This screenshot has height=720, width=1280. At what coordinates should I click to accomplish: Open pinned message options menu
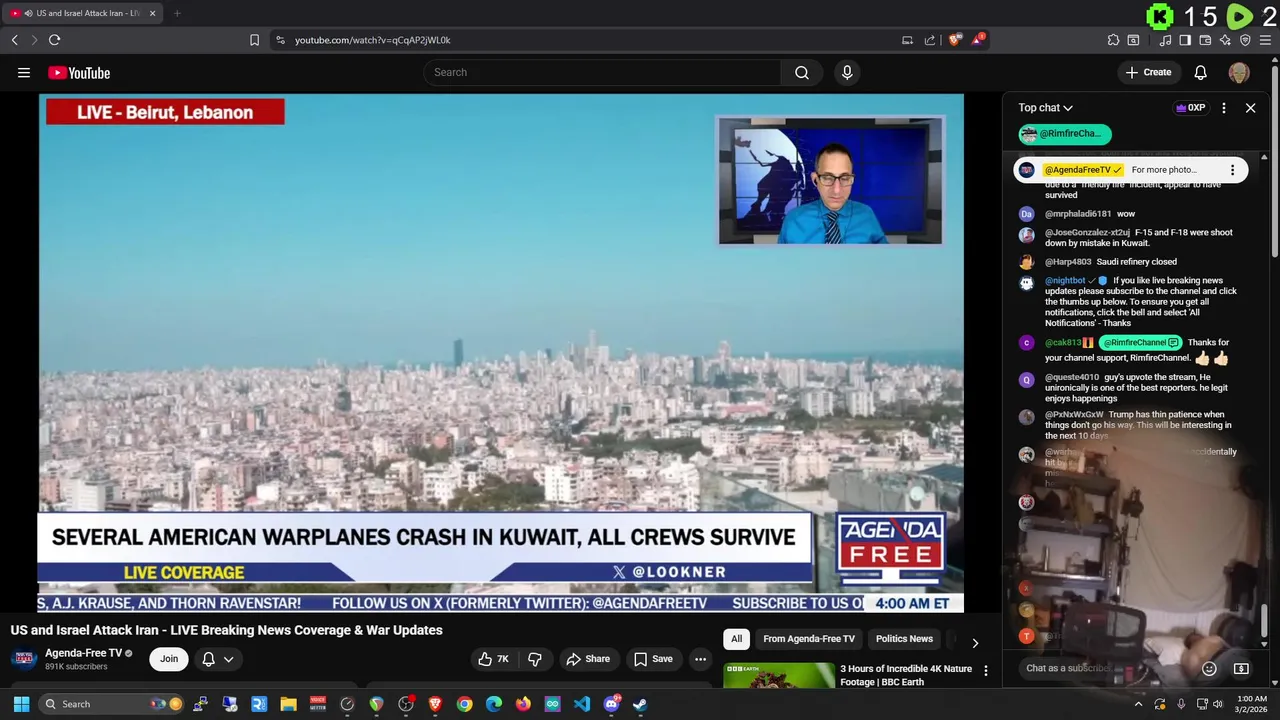pos(1232,170)
